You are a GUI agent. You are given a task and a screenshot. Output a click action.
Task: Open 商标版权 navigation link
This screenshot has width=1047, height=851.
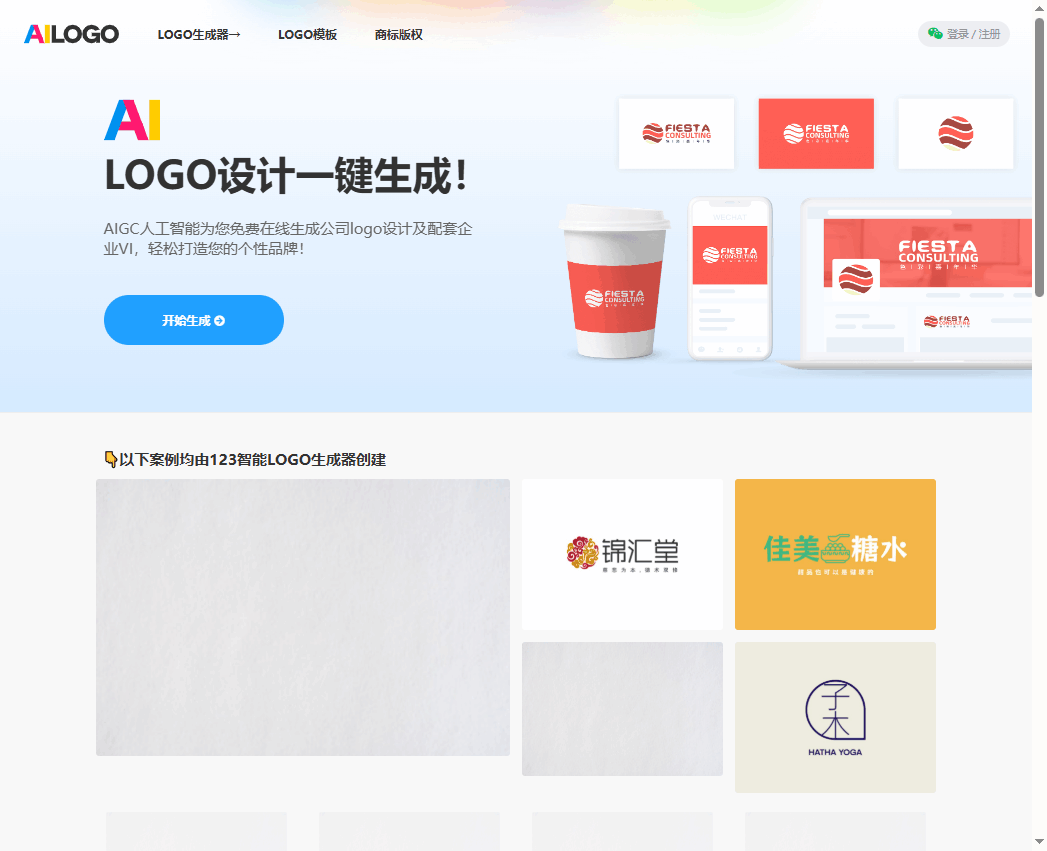(x=398, y=35)
